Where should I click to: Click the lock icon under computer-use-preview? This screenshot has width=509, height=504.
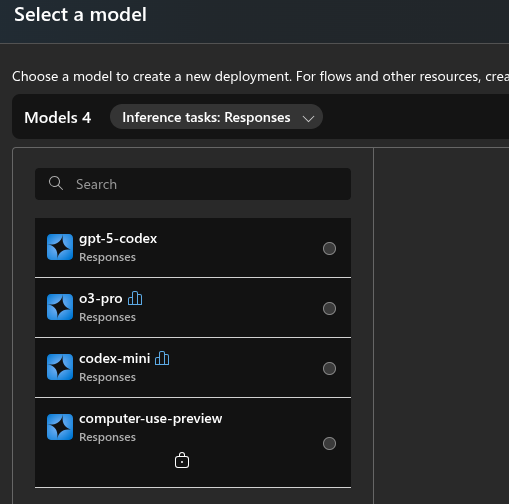pyautogui.click(x=182, y=460)
